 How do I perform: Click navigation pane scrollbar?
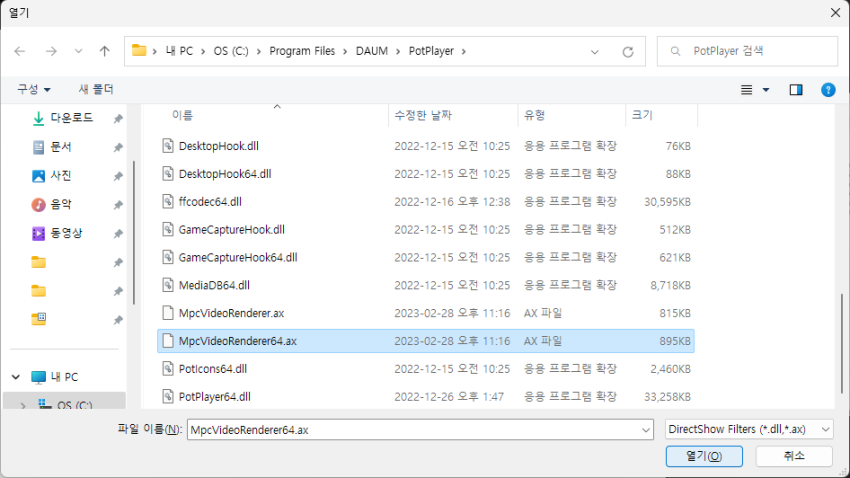[x=133, y=232]
